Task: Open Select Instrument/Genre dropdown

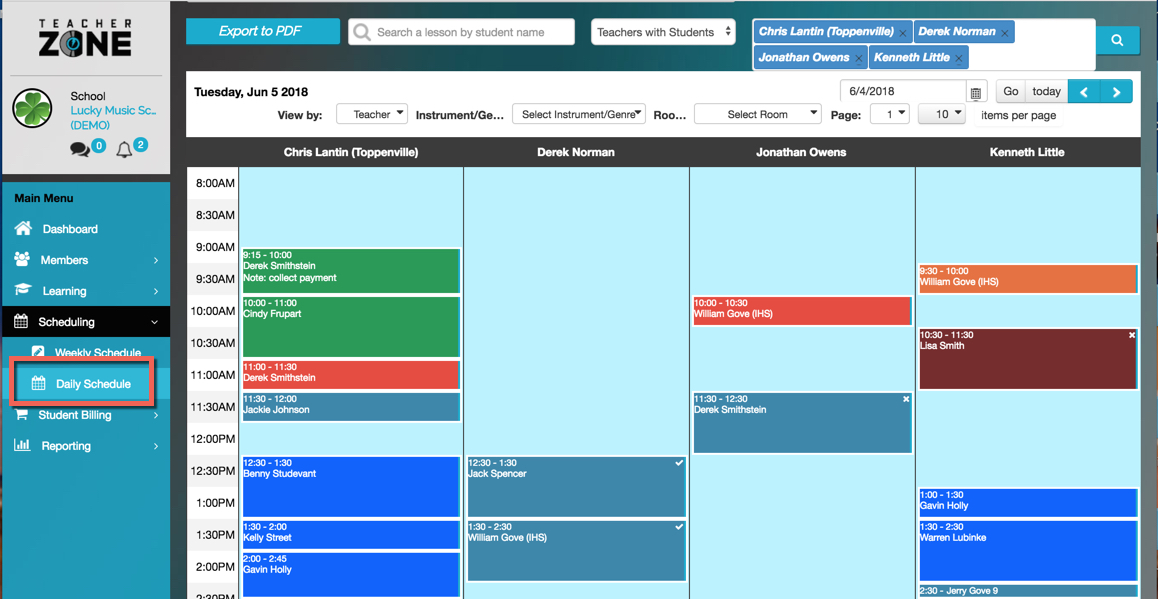Action: 579,114
